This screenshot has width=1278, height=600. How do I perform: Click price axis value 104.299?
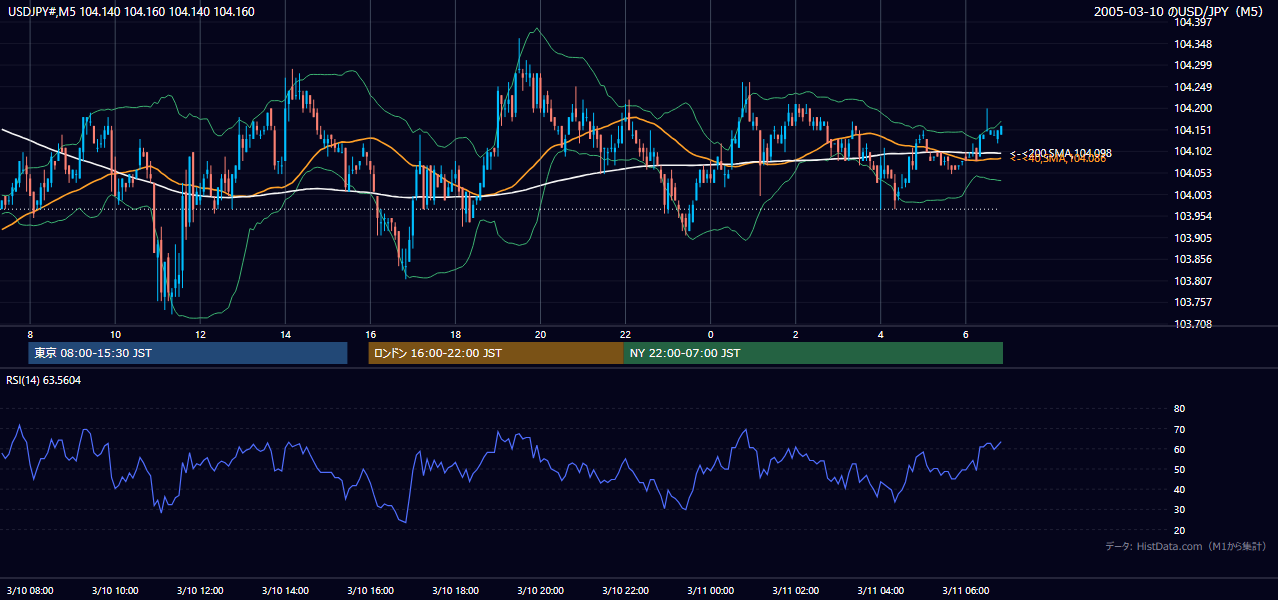tap(1193, 65)
